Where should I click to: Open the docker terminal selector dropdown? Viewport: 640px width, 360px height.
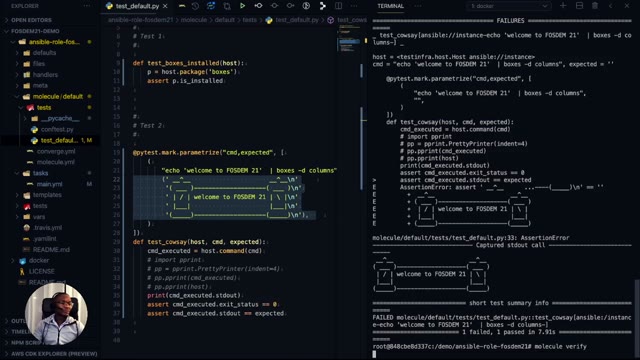(508, 6)
